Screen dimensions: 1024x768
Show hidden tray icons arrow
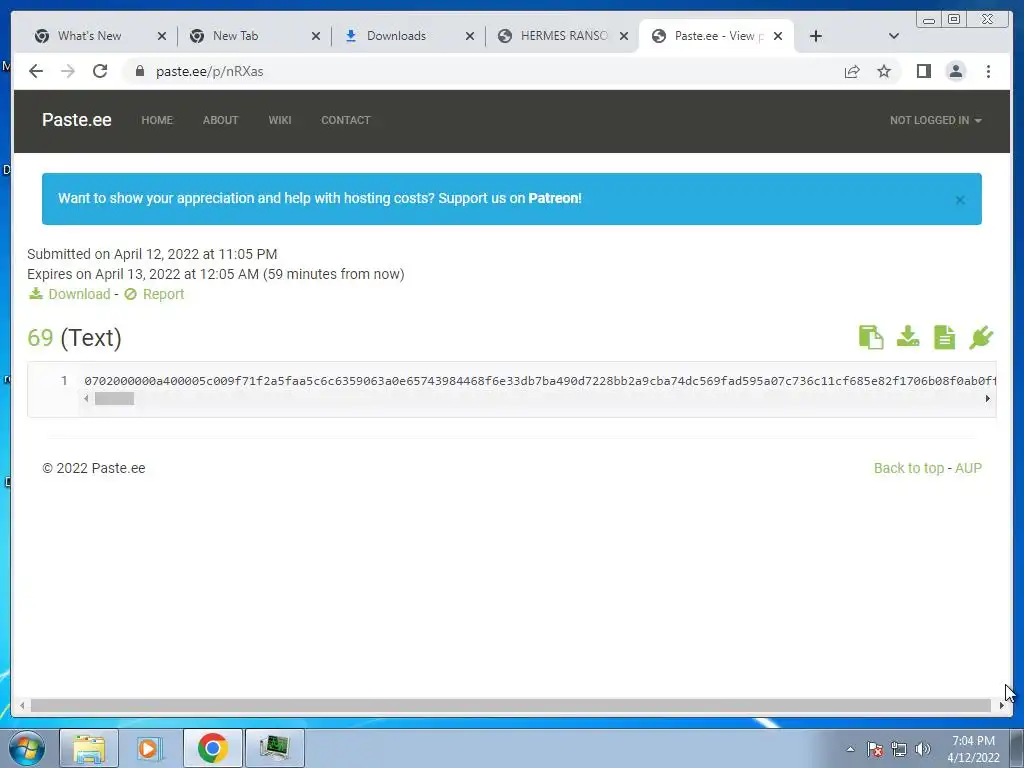click(x=850, y=749)
